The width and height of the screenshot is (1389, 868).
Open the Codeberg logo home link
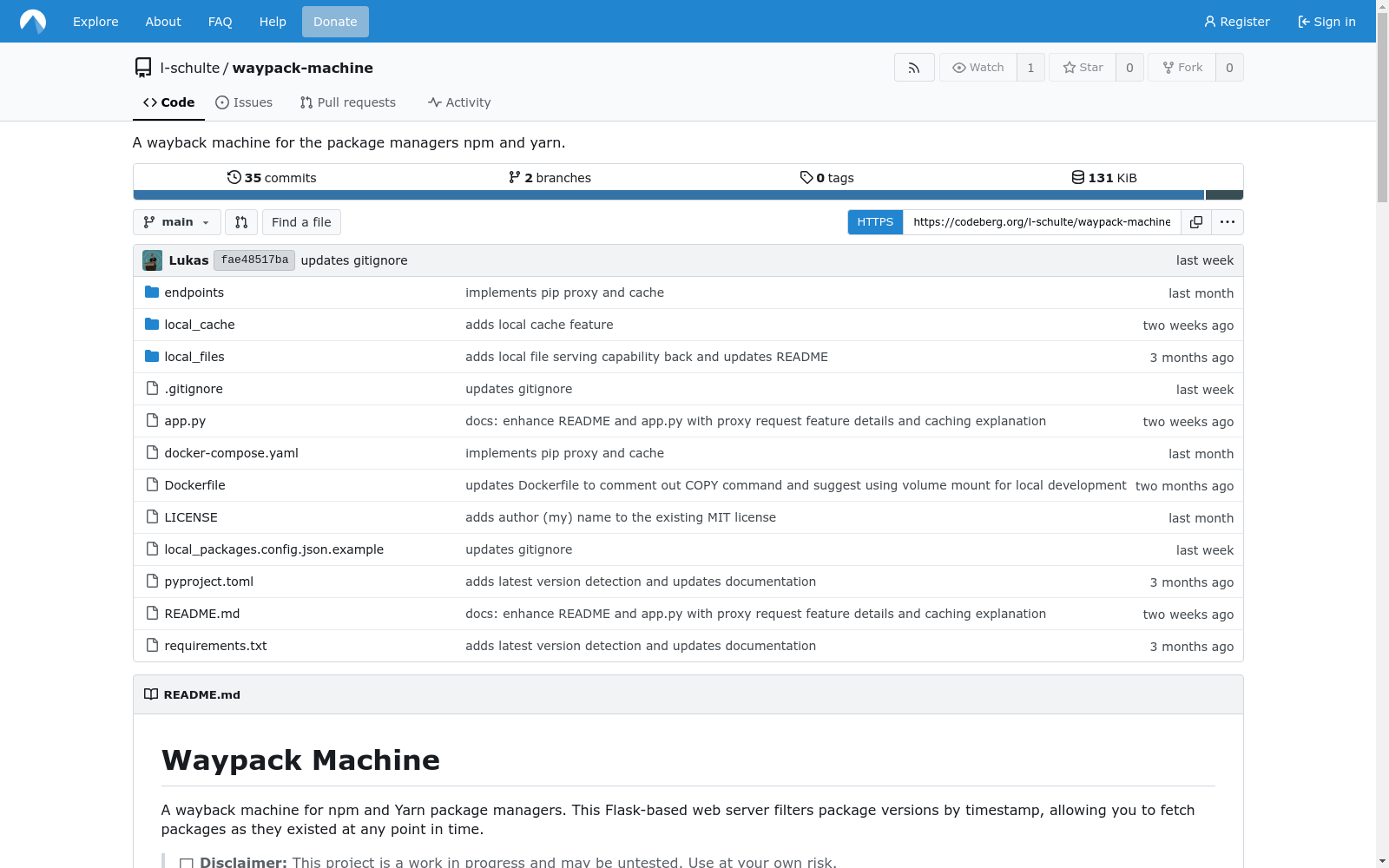click(33, 21)
